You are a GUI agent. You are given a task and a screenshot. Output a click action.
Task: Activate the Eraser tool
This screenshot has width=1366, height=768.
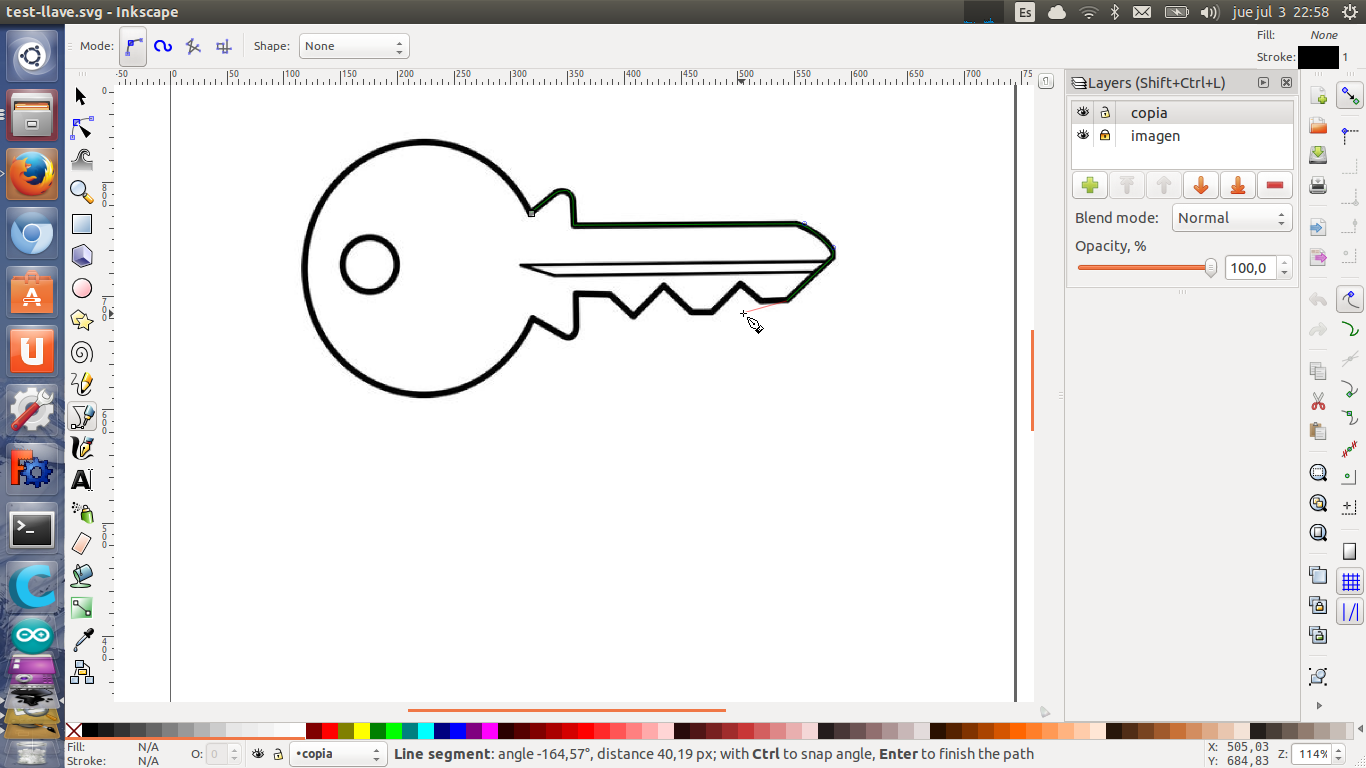click(x=81, y=543)
